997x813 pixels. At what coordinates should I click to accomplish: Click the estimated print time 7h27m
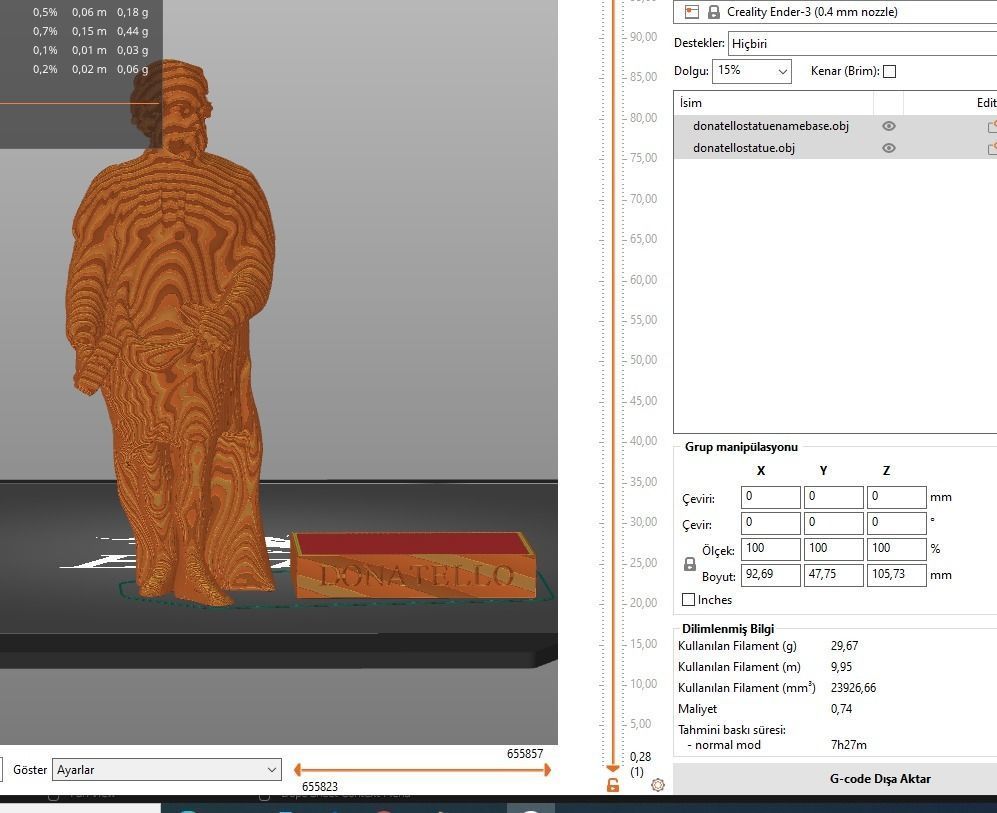[849, 744]
